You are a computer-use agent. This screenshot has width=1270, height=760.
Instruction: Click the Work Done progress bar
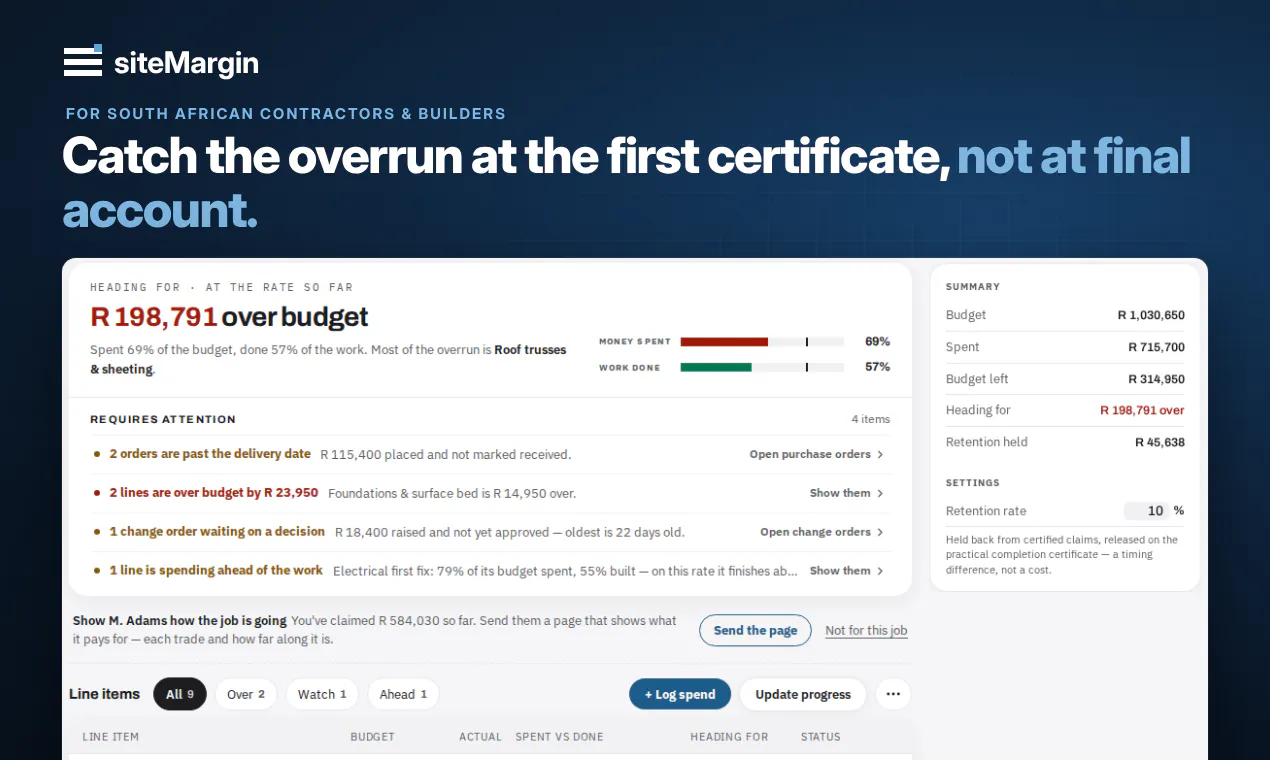coord(762,368)
